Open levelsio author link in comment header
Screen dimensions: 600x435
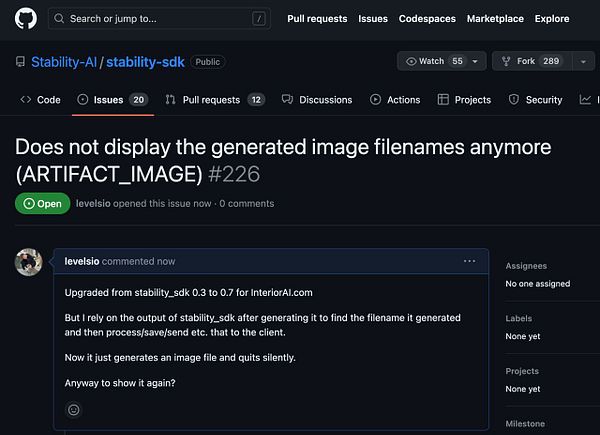click(82, 261)
